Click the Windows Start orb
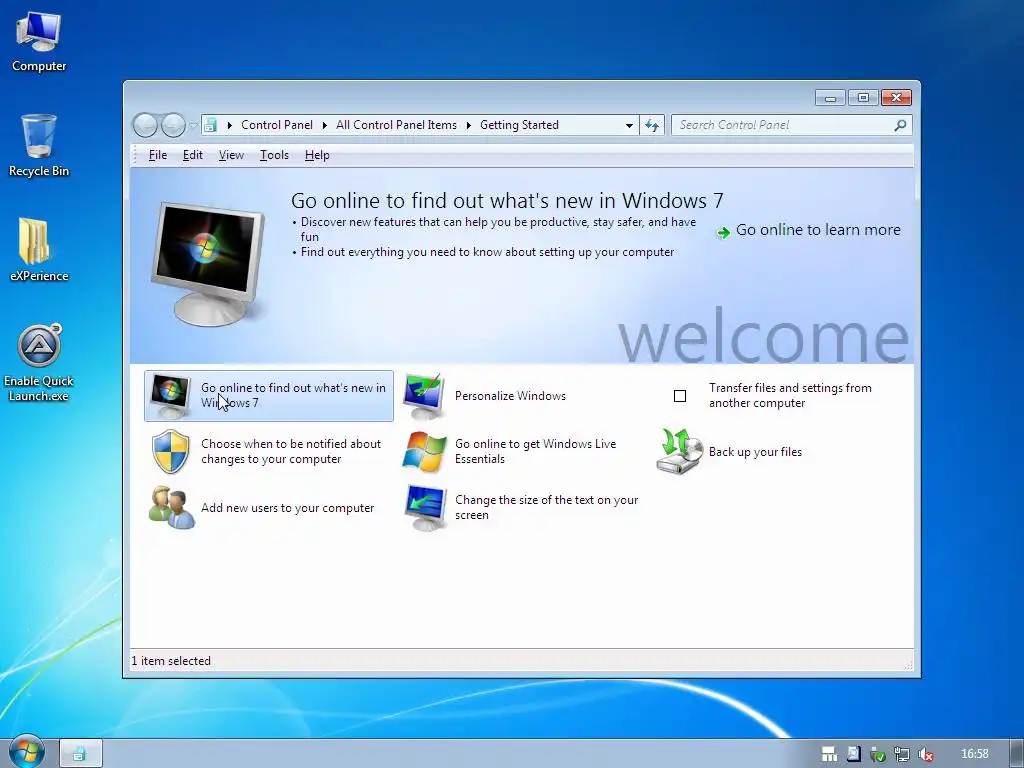The image size is (1024, 768). (26, 752)
